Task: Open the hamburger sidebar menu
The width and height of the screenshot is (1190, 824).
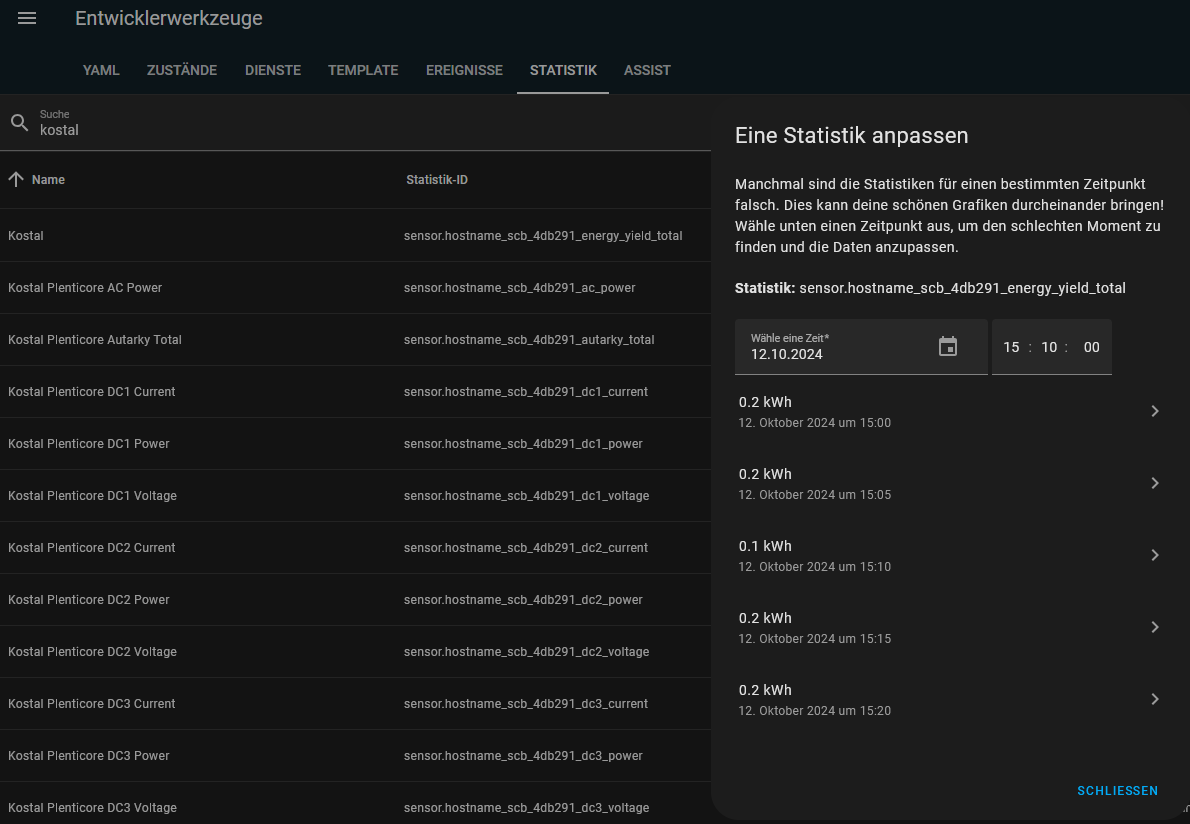Action: tap(27, 18)
